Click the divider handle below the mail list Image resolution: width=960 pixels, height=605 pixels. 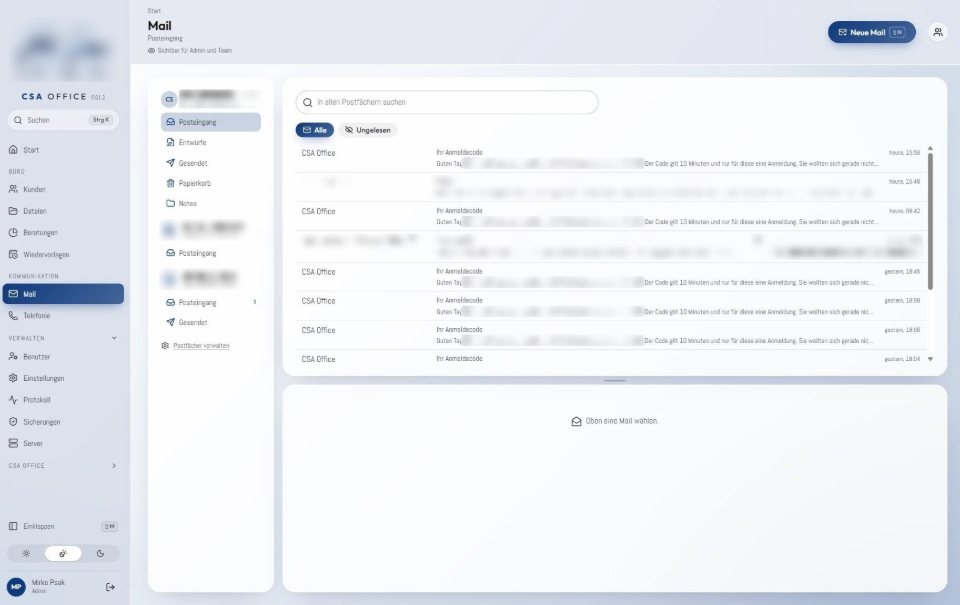pyautogui.click(x=615, y=381)
